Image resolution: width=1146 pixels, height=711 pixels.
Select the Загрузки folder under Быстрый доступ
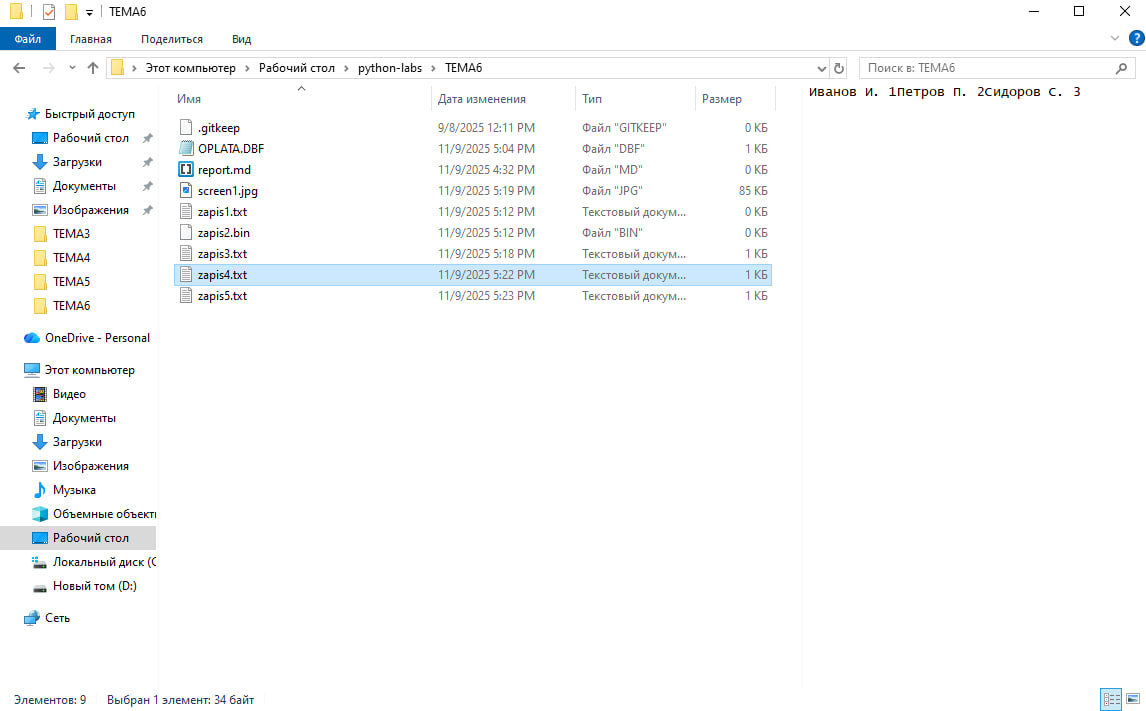(x=77, y=162)
